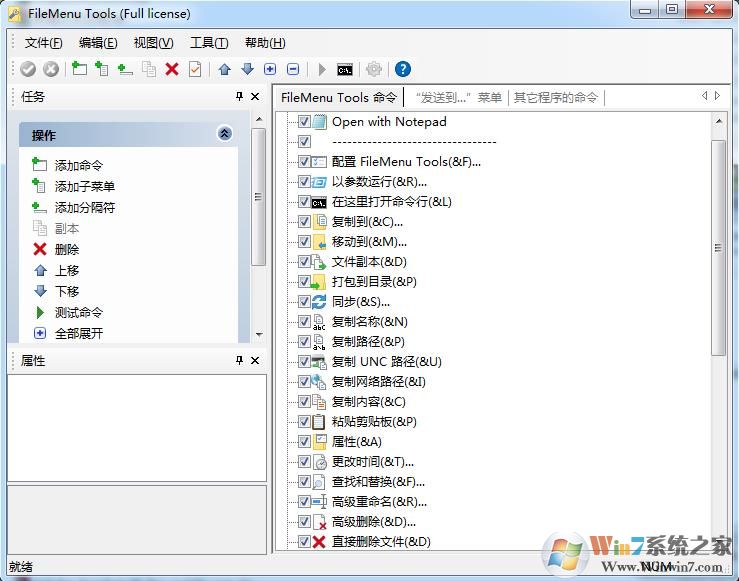
Task: Click task panel scrollbar down arrow
Action: click(x=259, y=334)
